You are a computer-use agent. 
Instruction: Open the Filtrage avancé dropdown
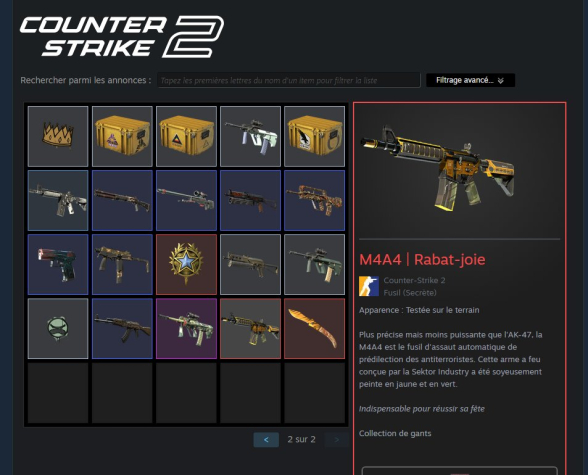pos(470,80)
